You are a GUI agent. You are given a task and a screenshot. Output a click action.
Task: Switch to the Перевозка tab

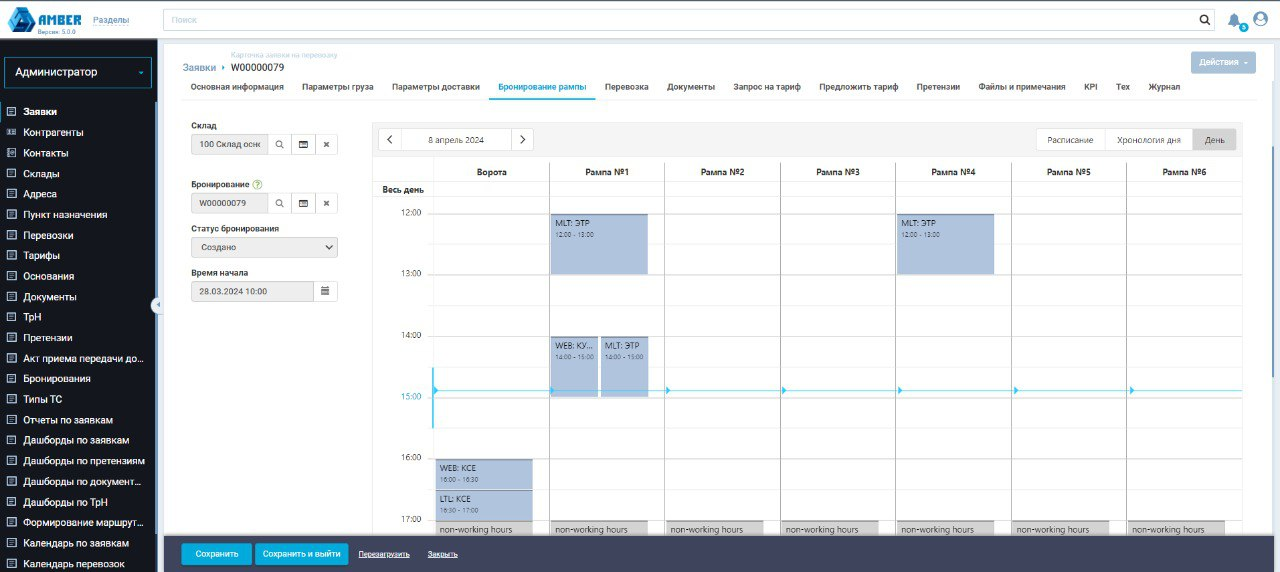(626, 87)
